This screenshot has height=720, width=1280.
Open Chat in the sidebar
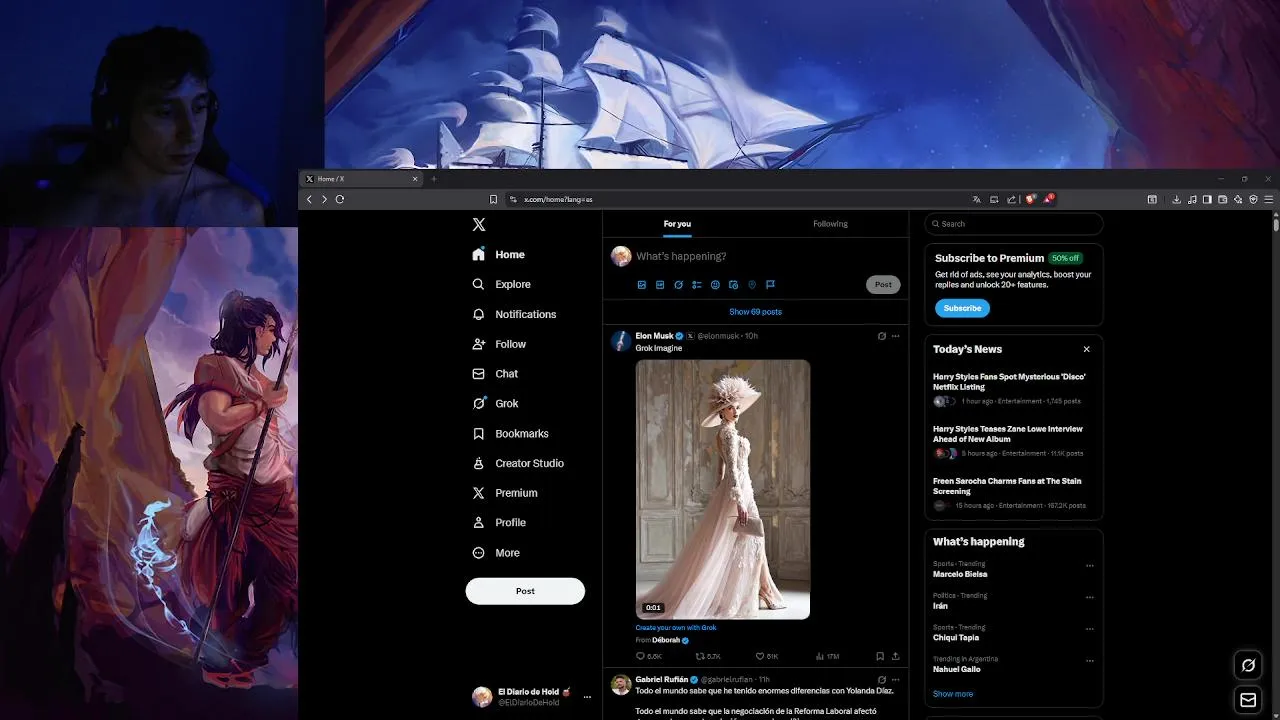pyautogui.click(x=495, y=374)
